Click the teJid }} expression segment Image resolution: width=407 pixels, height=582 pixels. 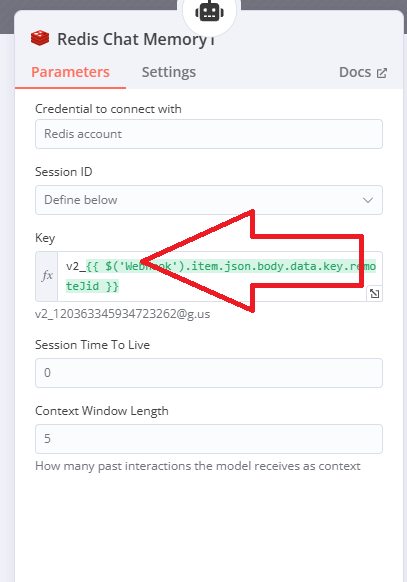tap(92, 286)
